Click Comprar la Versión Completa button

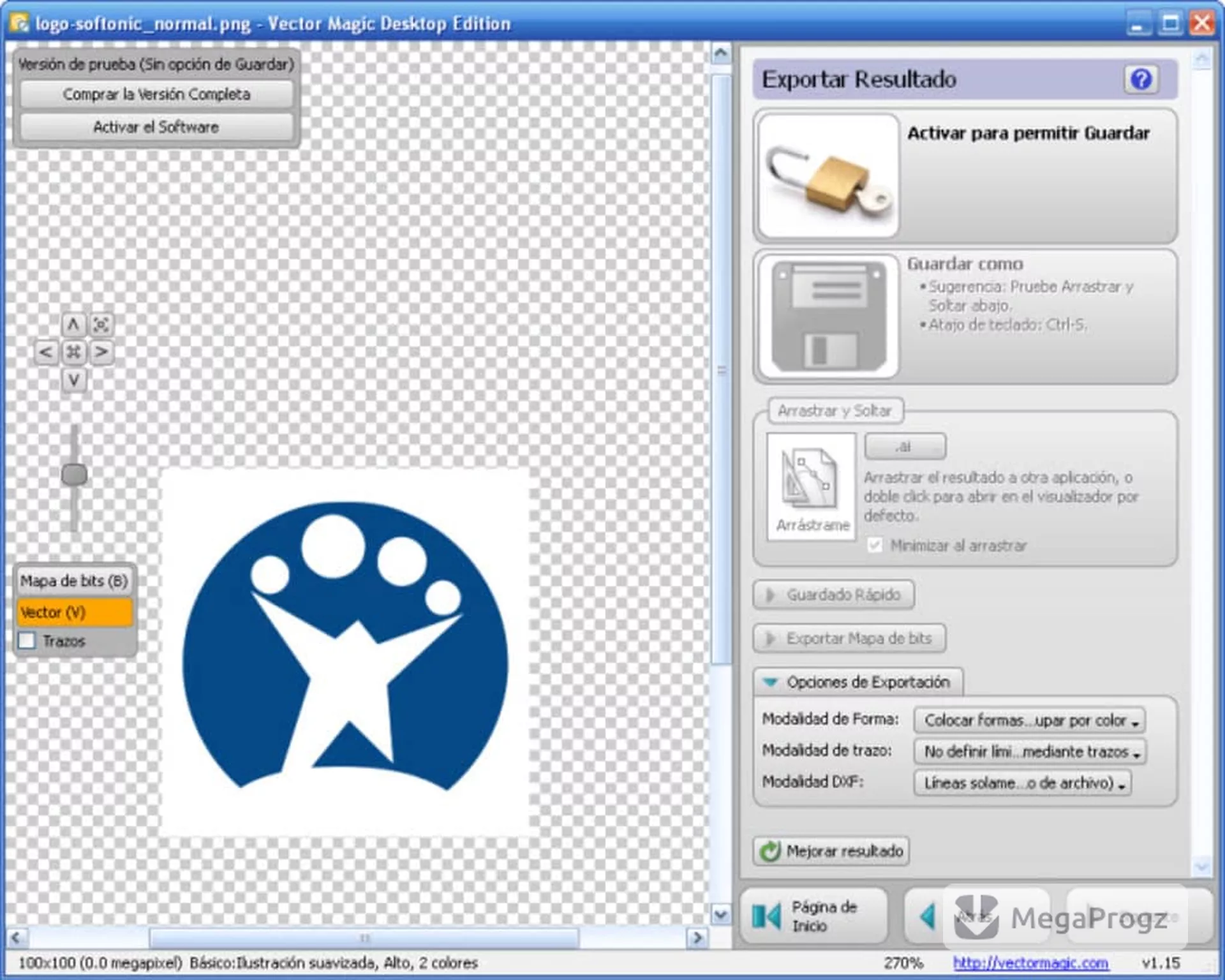156,94
